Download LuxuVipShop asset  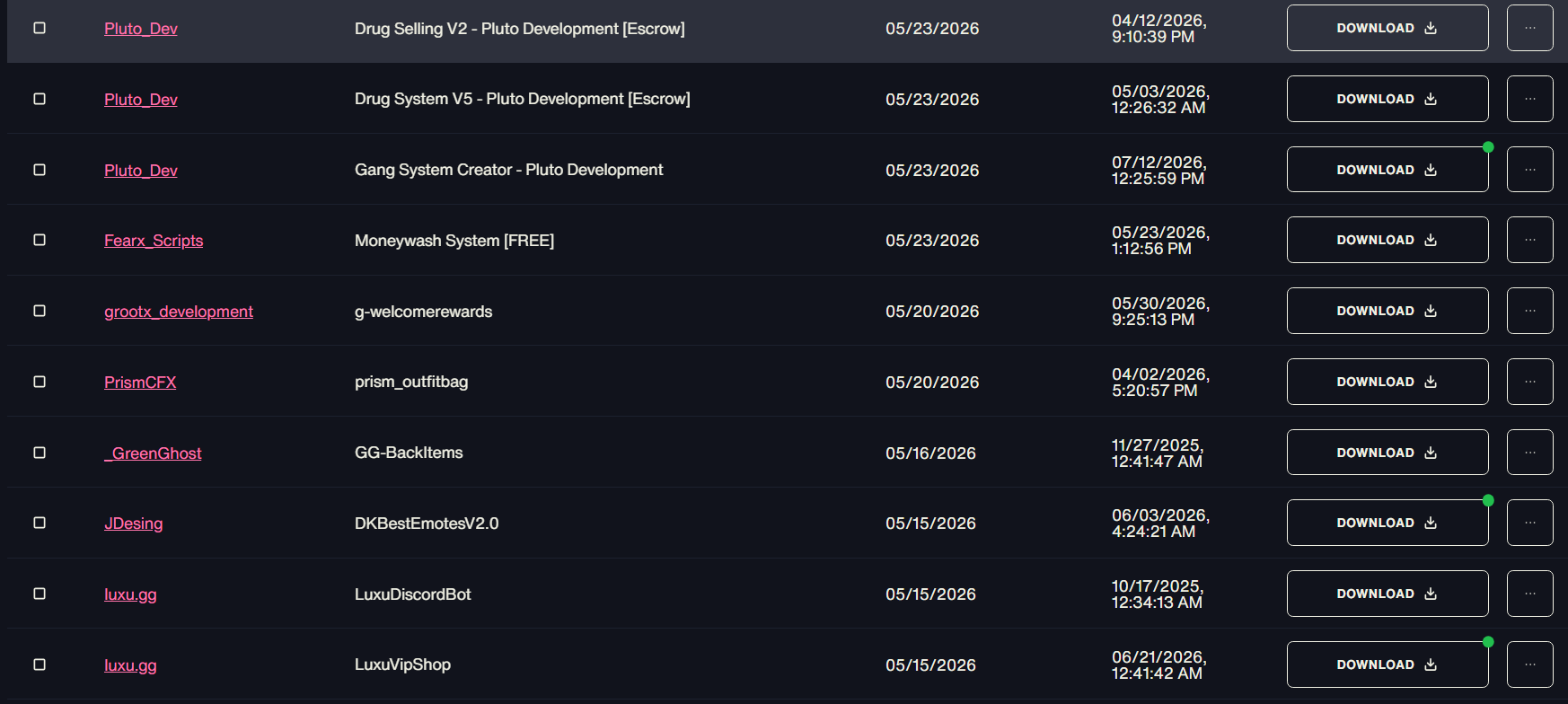click(1387, 664)
